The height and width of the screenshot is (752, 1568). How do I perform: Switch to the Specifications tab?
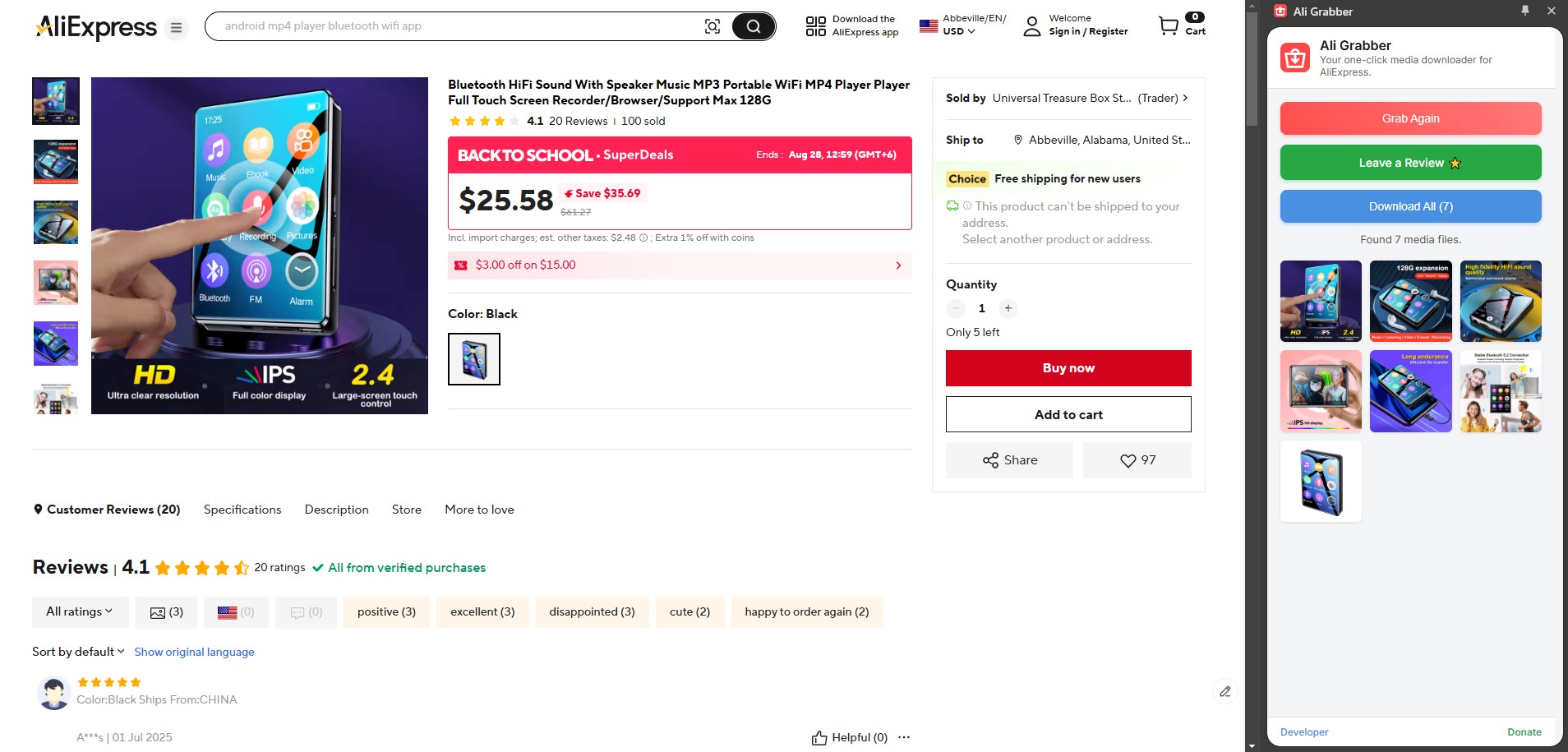click(242, 510)
